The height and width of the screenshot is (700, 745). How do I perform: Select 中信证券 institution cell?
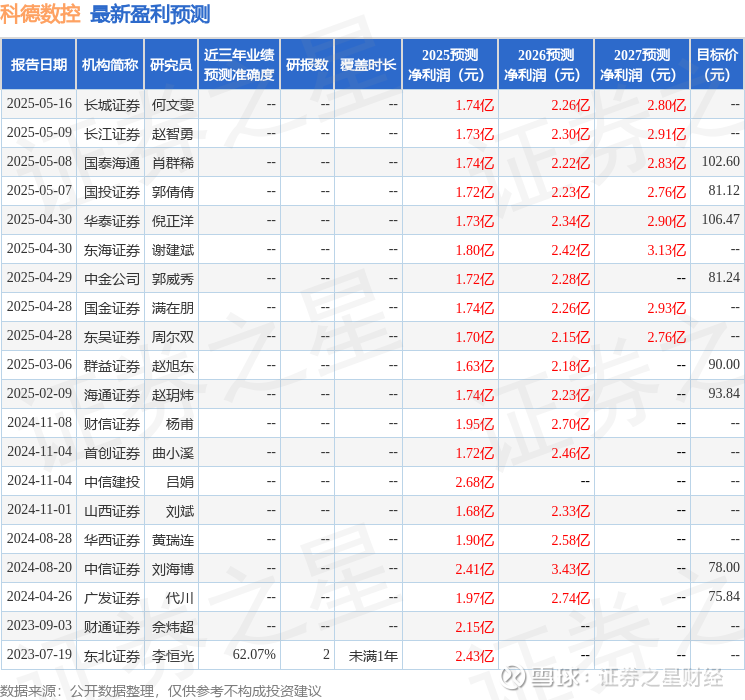112,569
